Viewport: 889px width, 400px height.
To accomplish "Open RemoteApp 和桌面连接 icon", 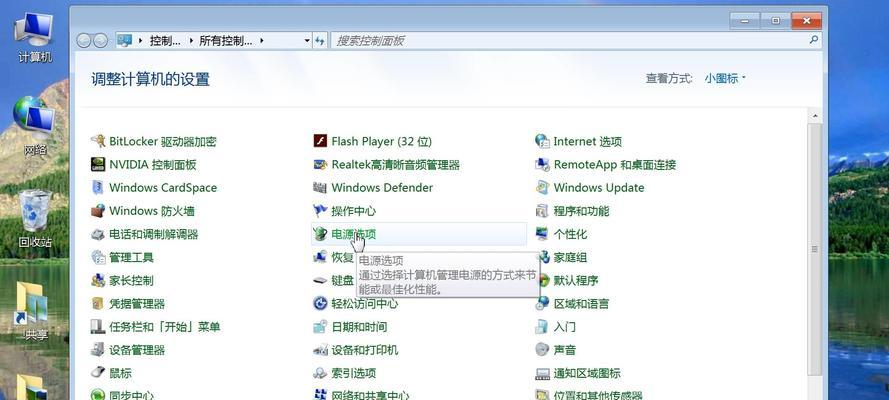I will click(x=543, y=164).
